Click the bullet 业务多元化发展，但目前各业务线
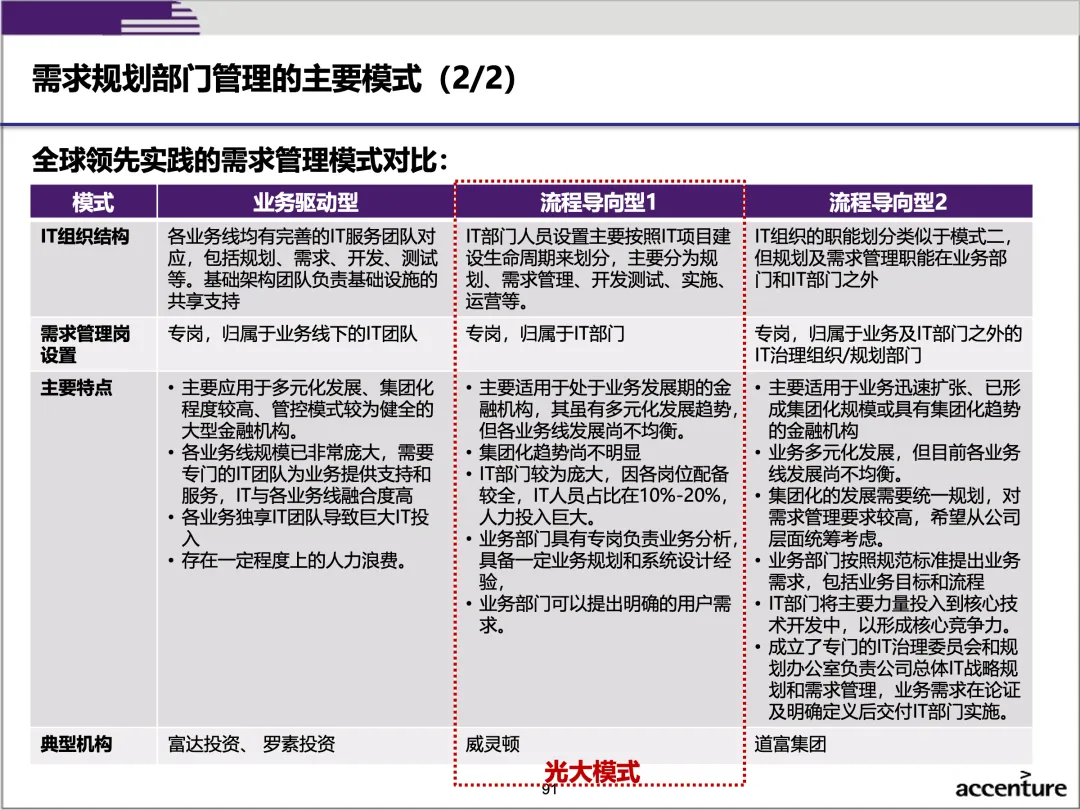The image size is (1080, 810). [x=887, y=463]
